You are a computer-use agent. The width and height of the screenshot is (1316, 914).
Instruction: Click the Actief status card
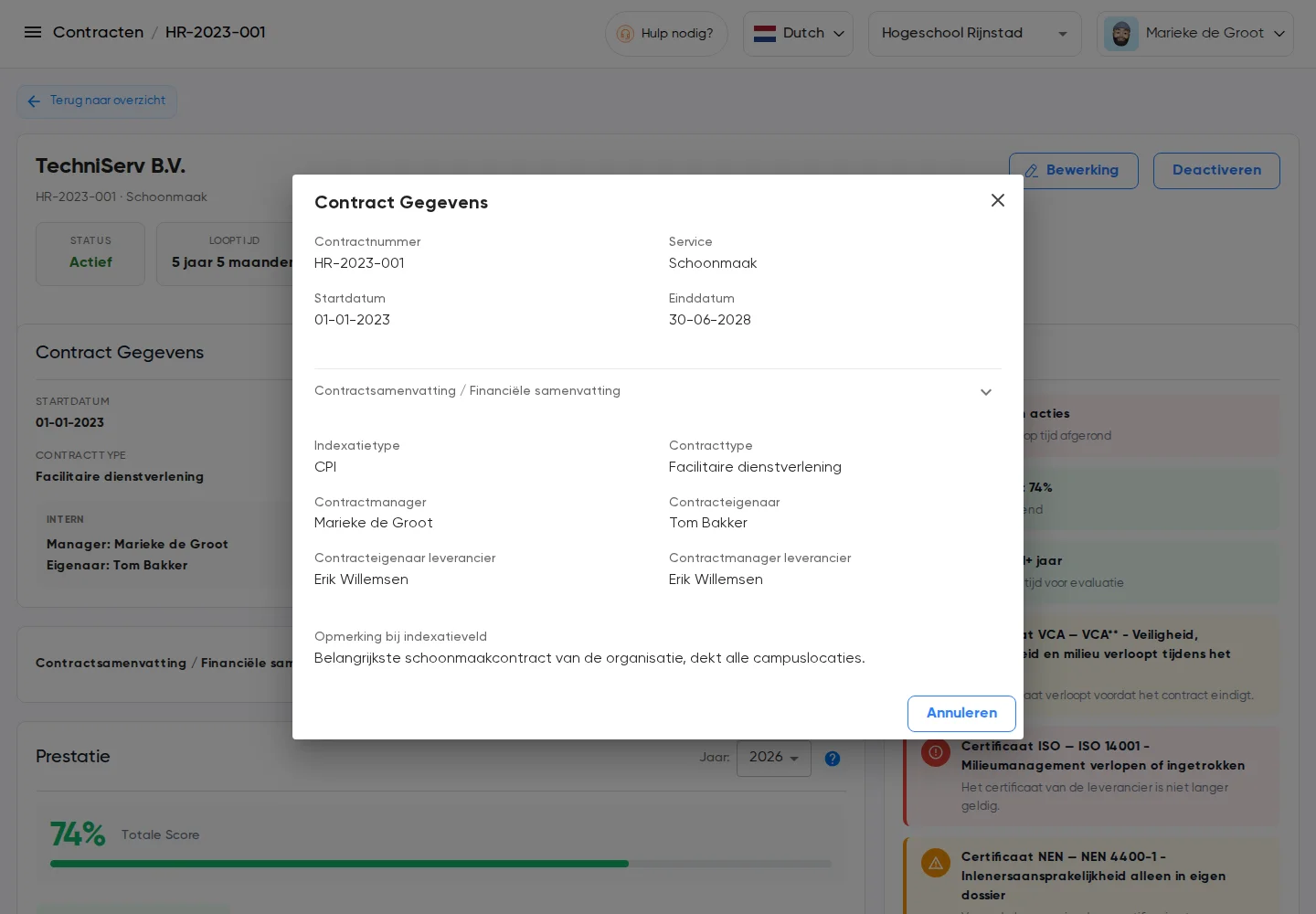90,254
